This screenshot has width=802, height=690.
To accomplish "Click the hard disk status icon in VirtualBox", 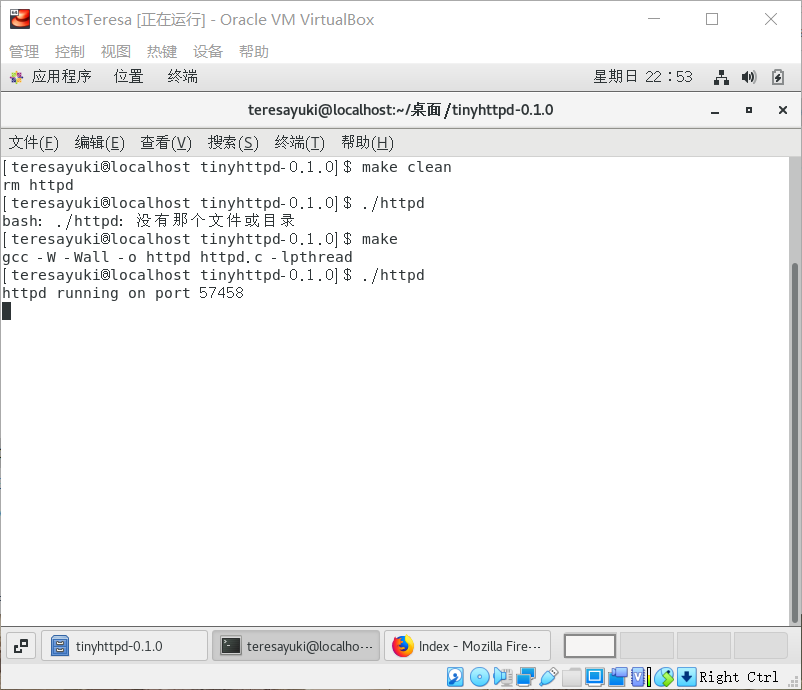I will pyautogui.click(x=453, y=676).
